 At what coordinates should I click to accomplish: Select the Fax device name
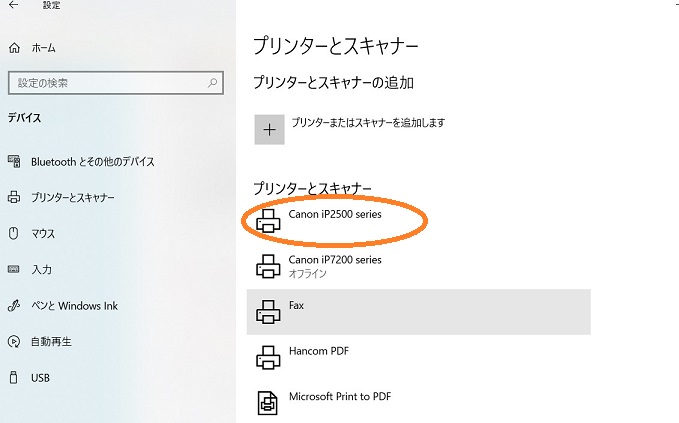click(x=296, y=305)
